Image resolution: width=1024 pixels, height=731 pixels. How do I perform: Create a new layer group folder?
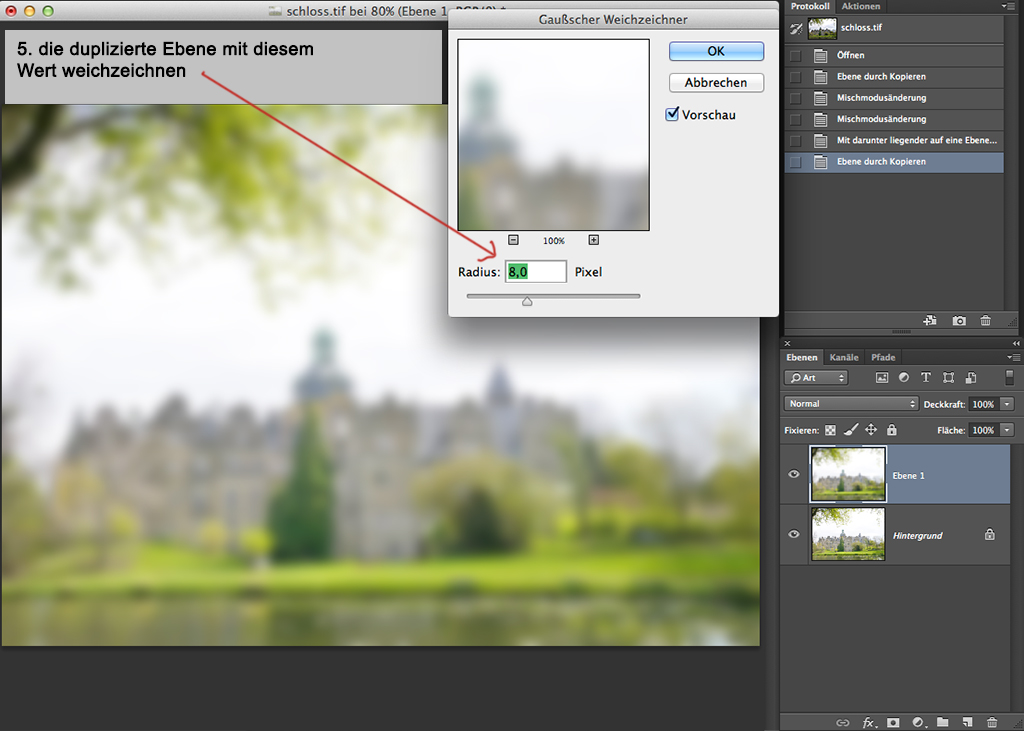[942, 722]
